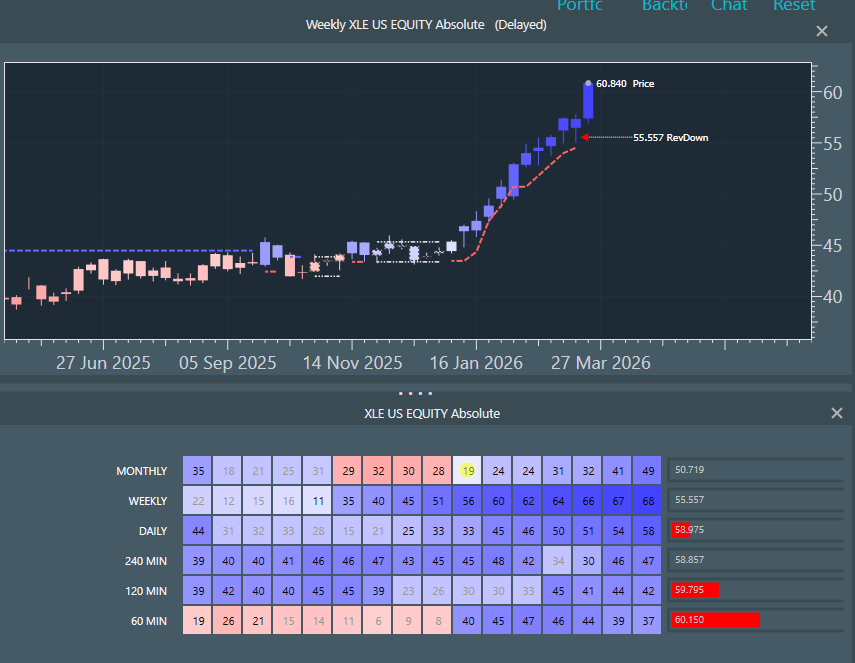Click the 60 MIN row cell showing 6
855x663 pixels.
pos(377,621)
